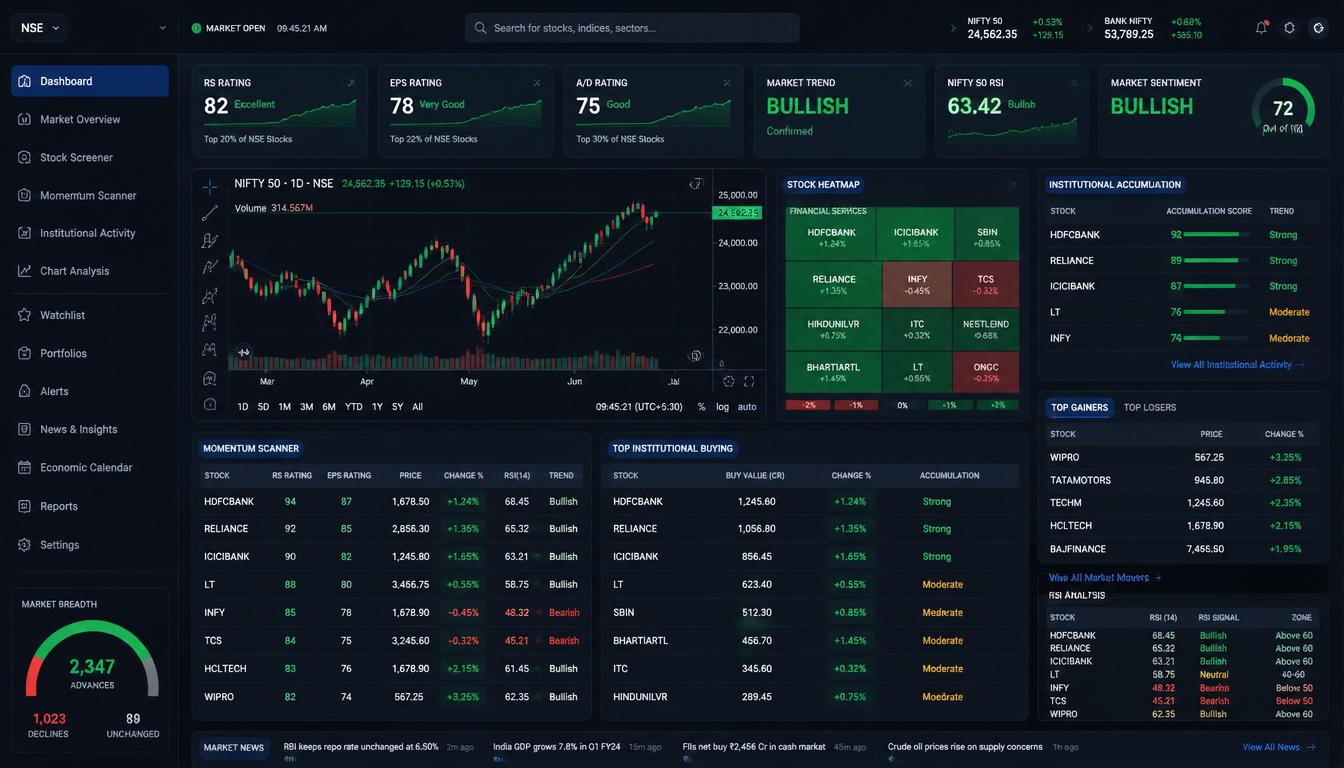
Task: Close the EPS Rating card
Action: tap(537, 83)
